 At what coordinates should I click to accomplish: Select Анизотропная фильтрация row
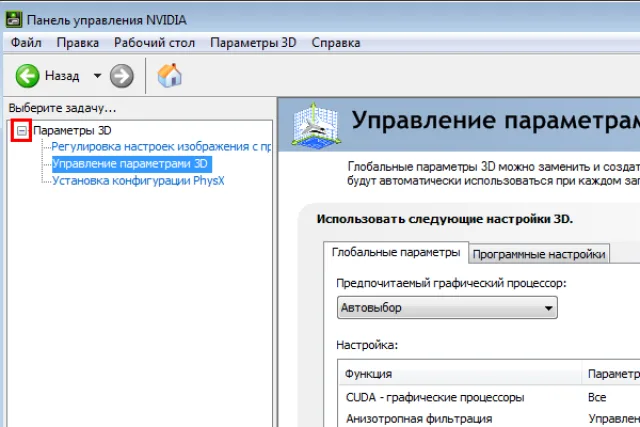tap(489, 418)
